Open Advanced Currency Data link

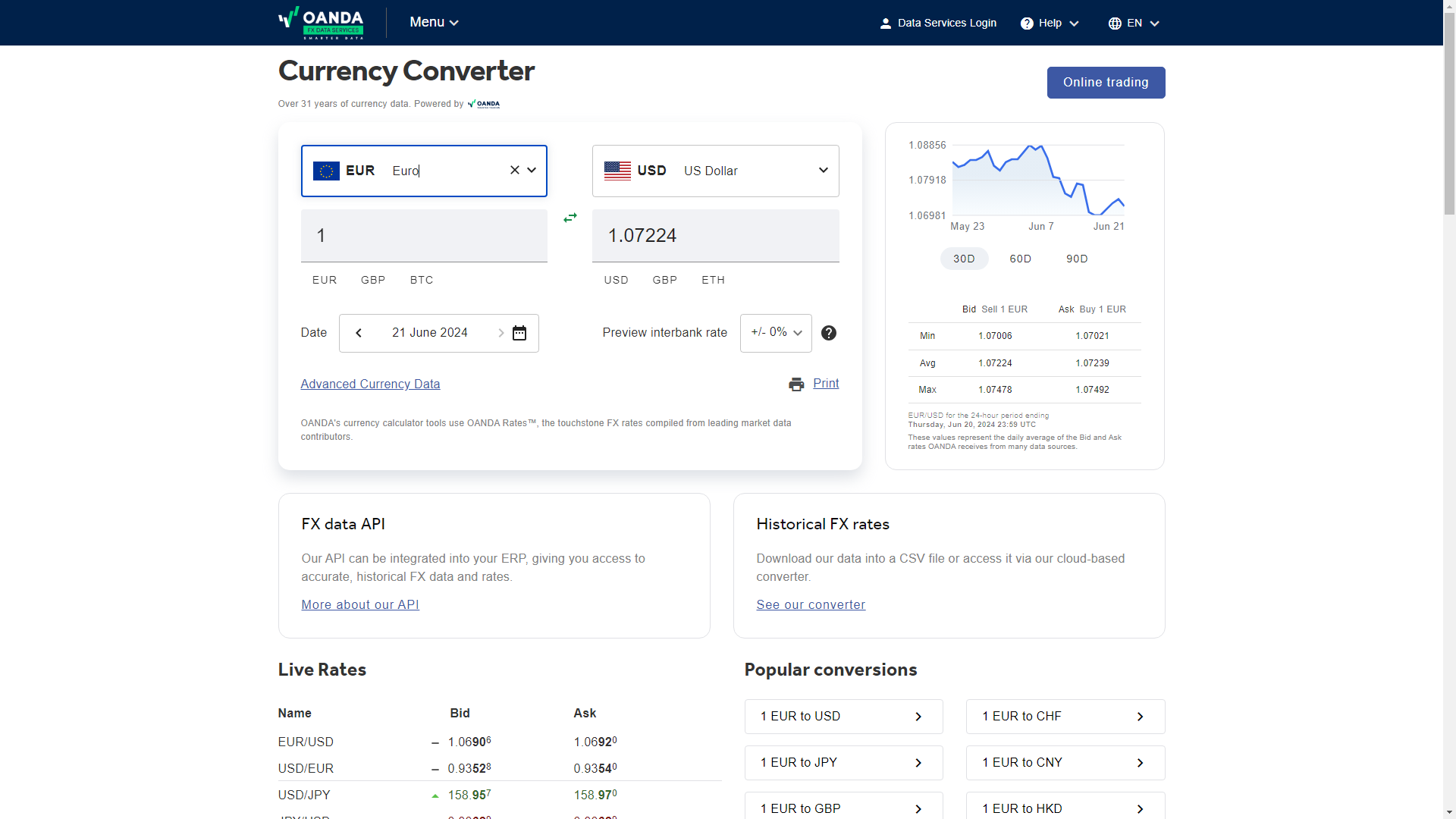click(370, 384)
